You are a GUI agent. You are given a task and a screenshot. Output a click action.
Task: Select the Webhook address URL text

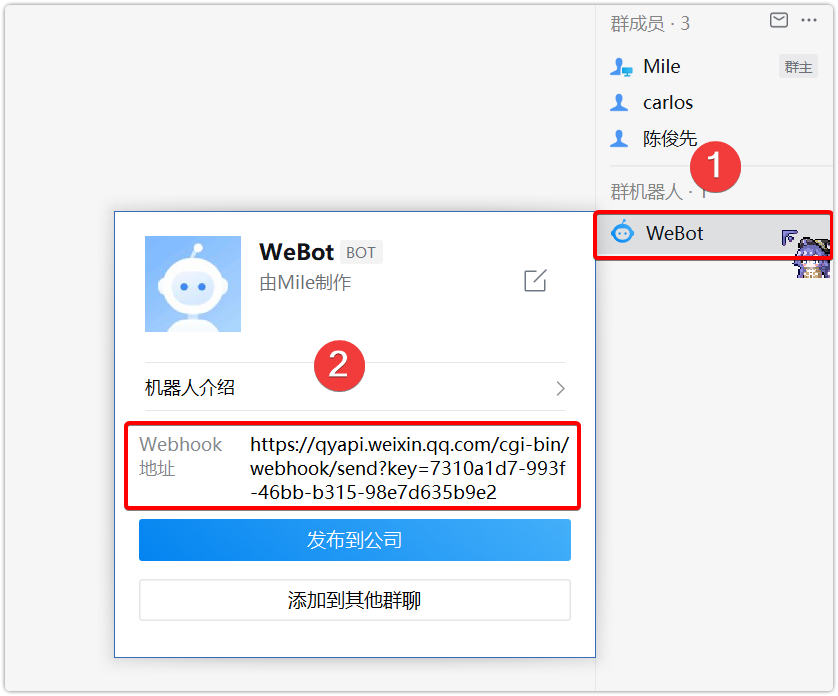[409, 468]
